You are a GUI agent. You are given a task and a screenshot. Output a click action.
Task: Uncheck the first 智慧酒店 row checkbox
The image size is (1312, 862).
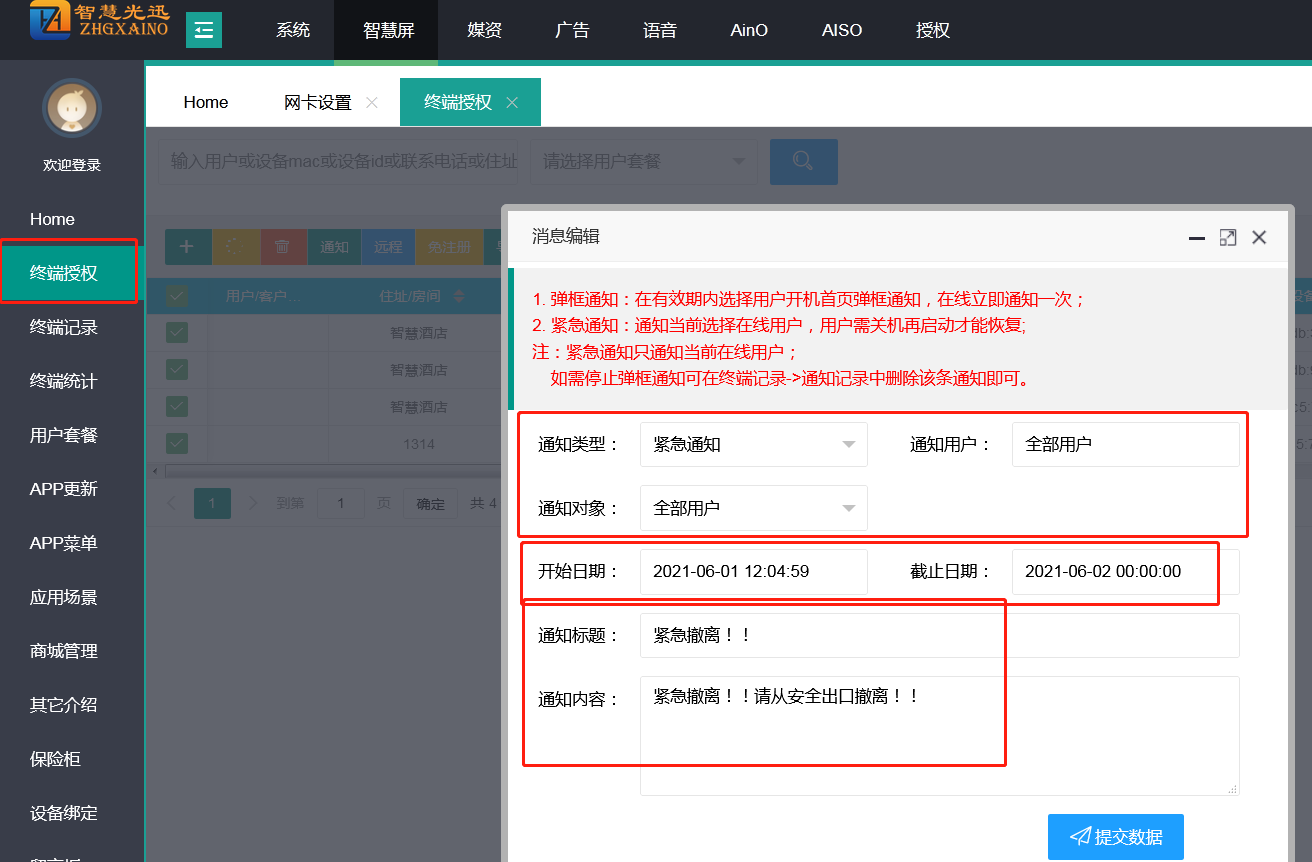[x=177, y=333]
